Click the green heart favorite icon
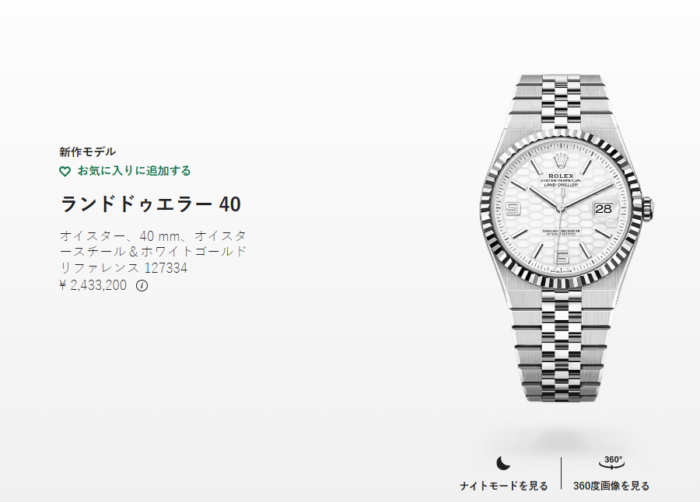Image resolution: width=700 pixels, height=502 pixels. point(65,172)
